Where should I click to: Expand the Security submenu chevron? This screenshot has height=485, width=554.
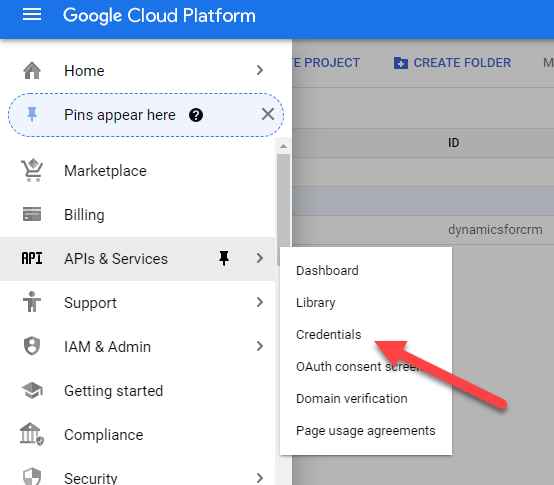point(260,478)
